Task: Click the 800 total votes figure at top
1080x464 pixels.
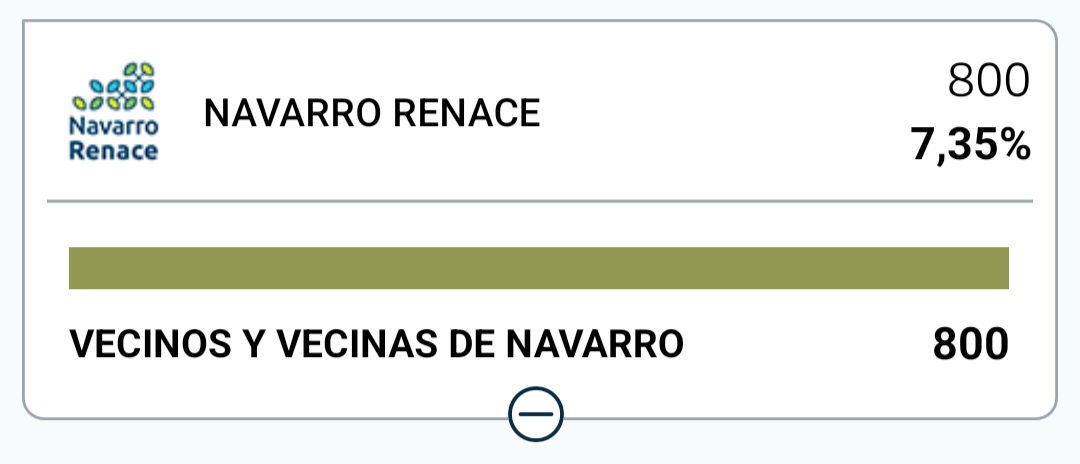Action: (988, 81)
